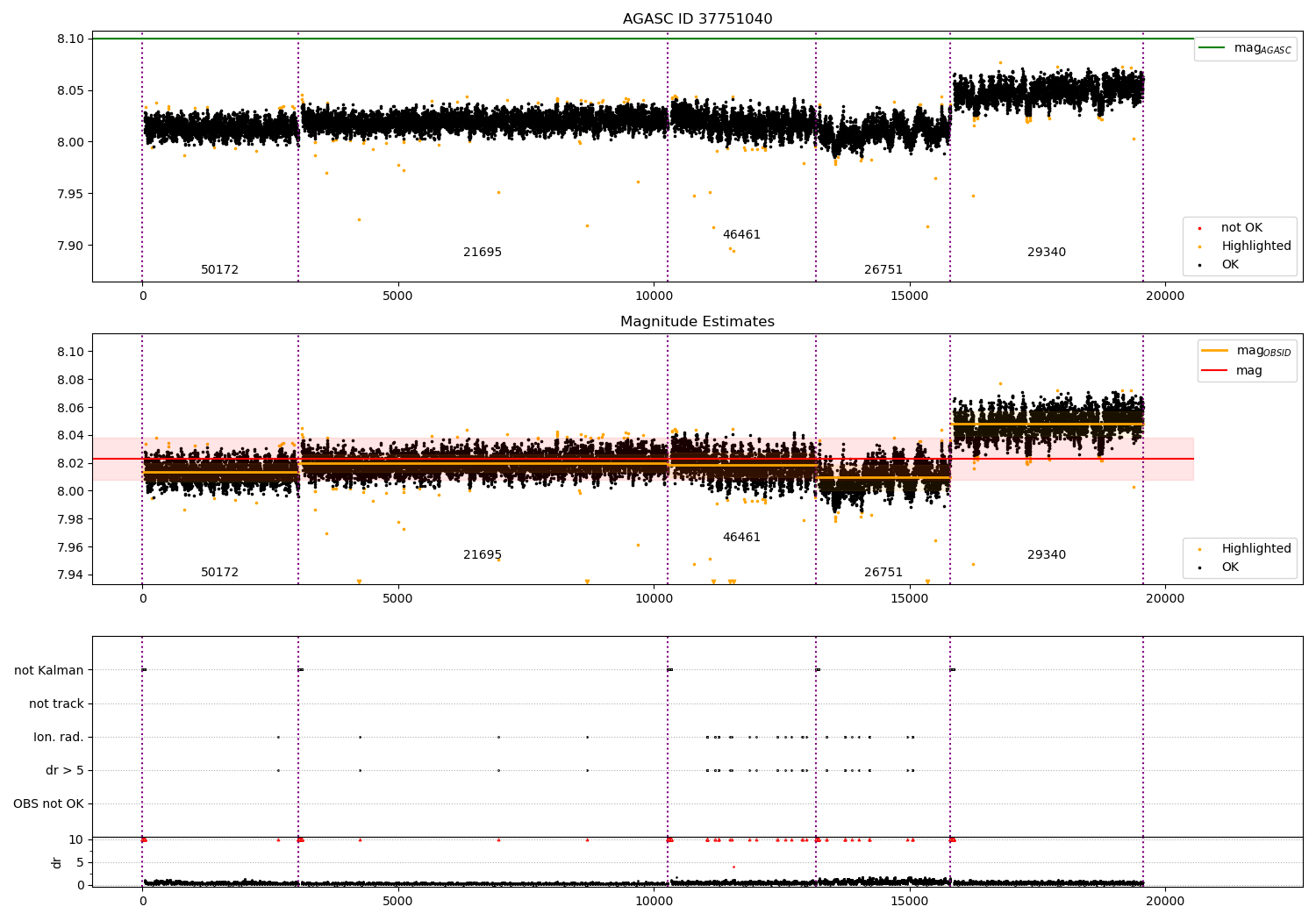This screenshot has width=1316, height=921.
Task: Click obsid label 26751 in the Magnitude Estimates plot
Action: pos(883,573)
